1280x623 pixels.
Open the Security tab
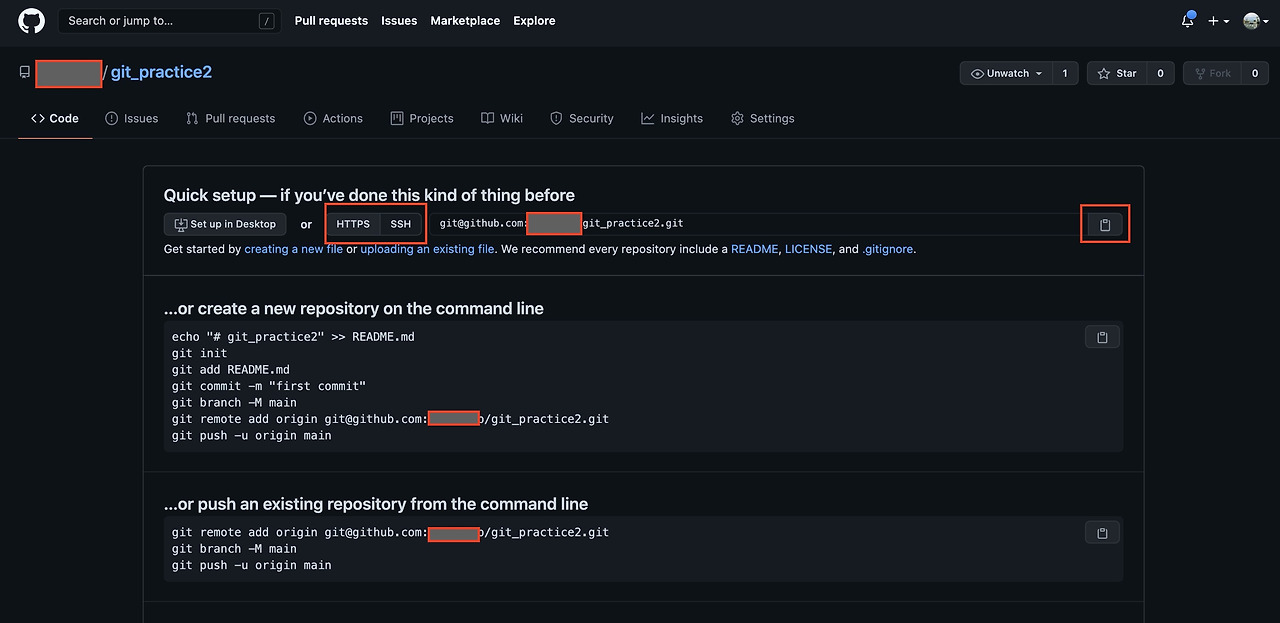point(582,118)
